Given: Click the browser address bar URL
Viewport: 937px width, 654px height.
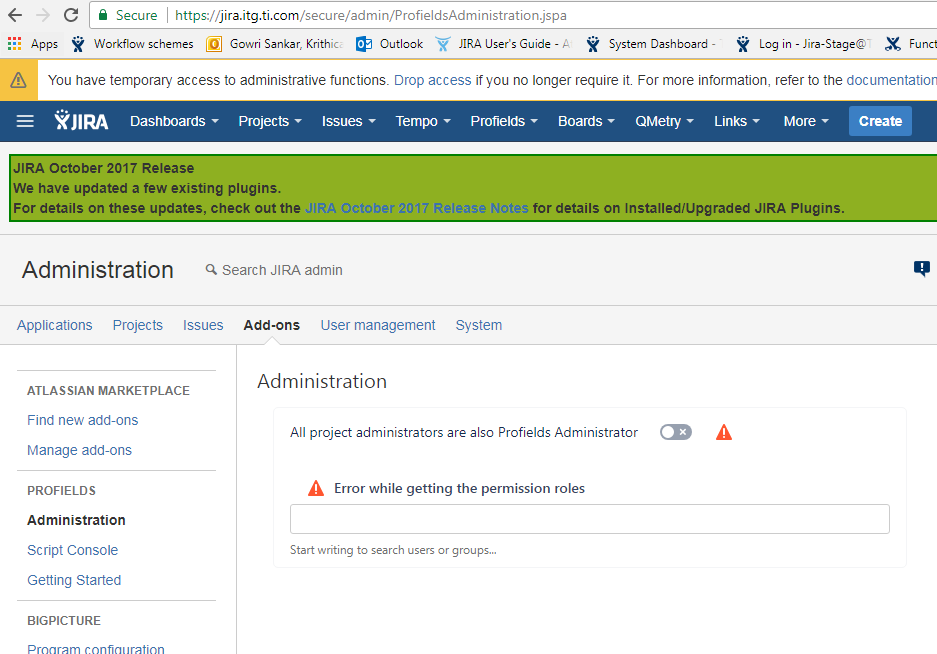Looking at the screenshot, I should click(x=370, y=15).
